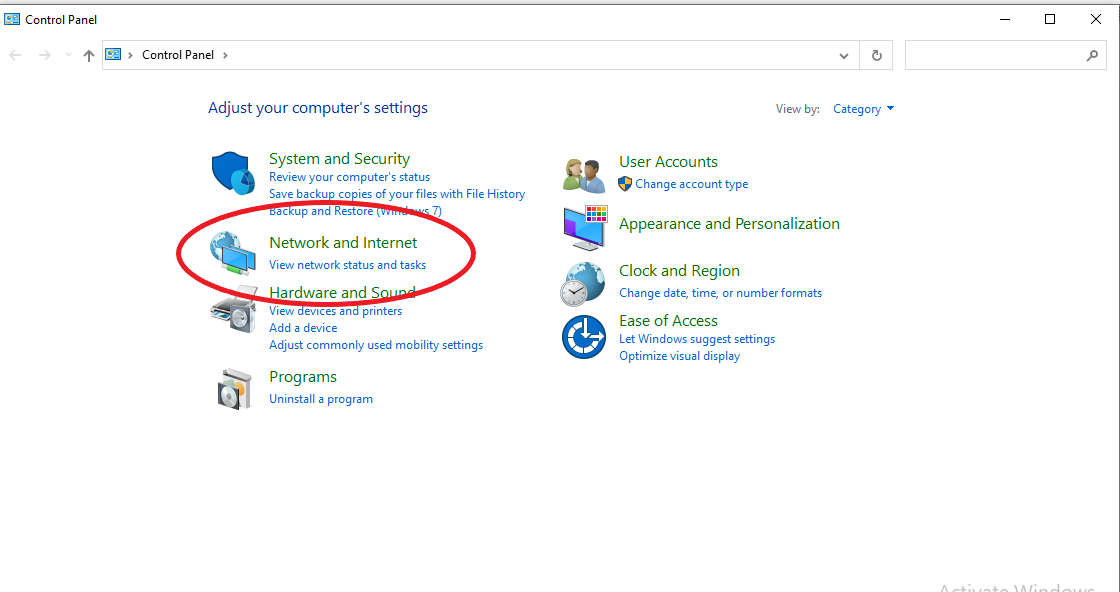Click the Appearance and Personalization monitor icon
The height and width of the screenshot is (592, 1120).
[585, 227]
